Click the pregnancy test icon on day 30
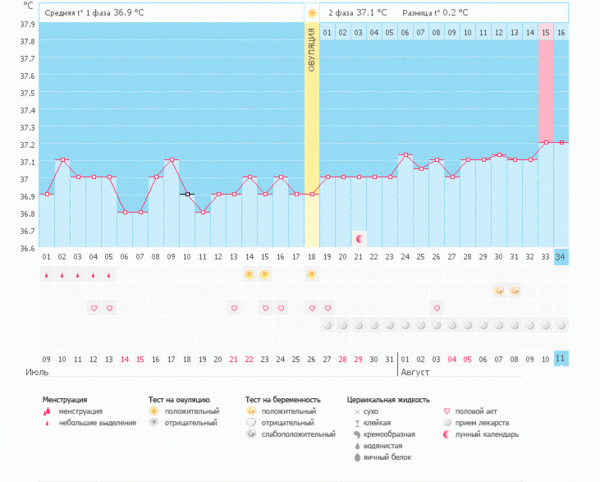This screenshot has width=600, height=482. point(498,291)
